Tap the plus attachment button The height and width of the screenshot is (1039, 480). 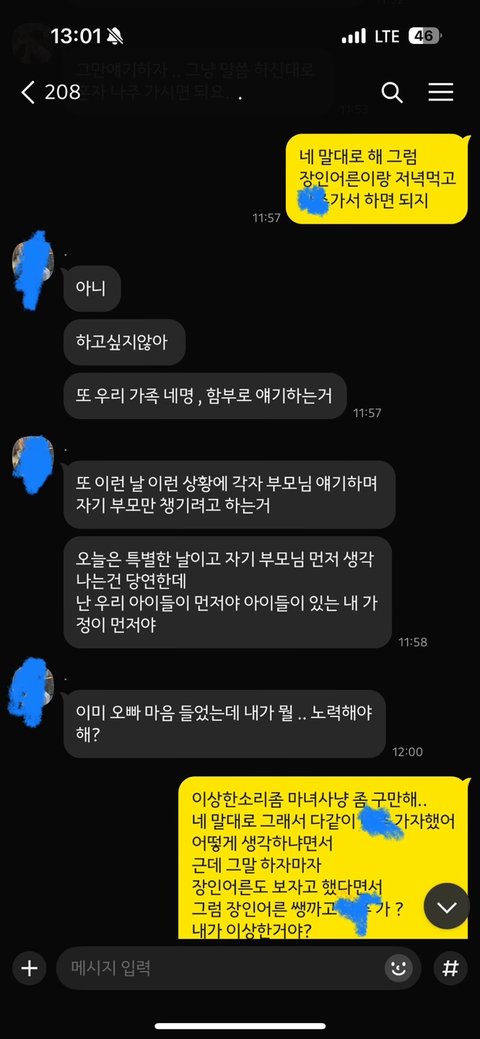pos(29,968)
